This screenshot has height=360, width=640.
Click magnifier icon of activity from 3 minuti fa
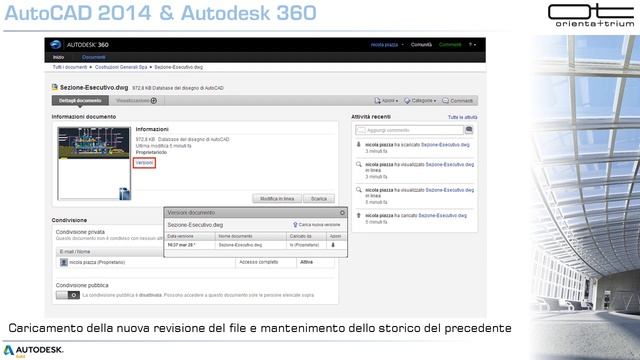359,164
